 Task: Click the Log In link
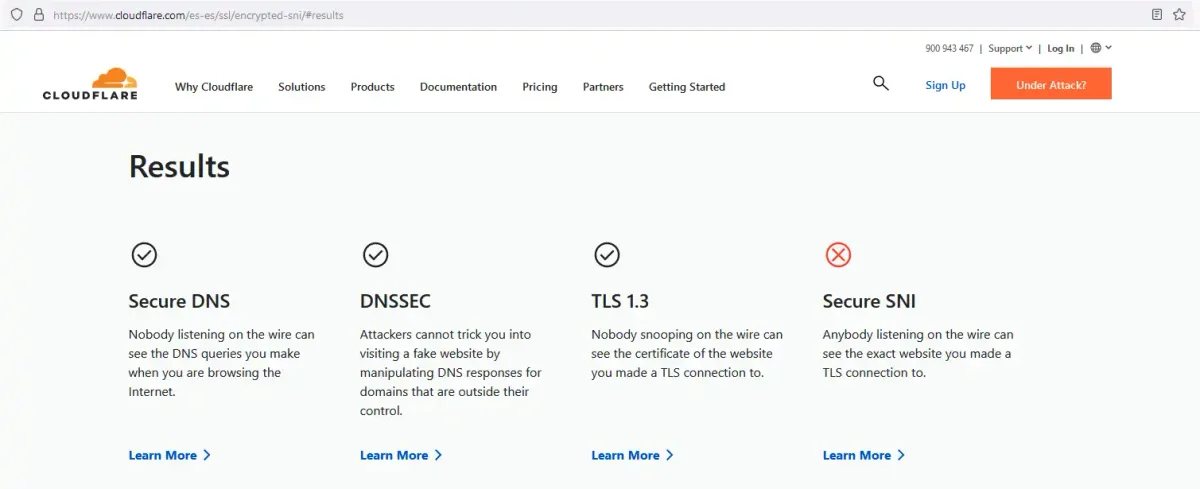[1061, 48]
